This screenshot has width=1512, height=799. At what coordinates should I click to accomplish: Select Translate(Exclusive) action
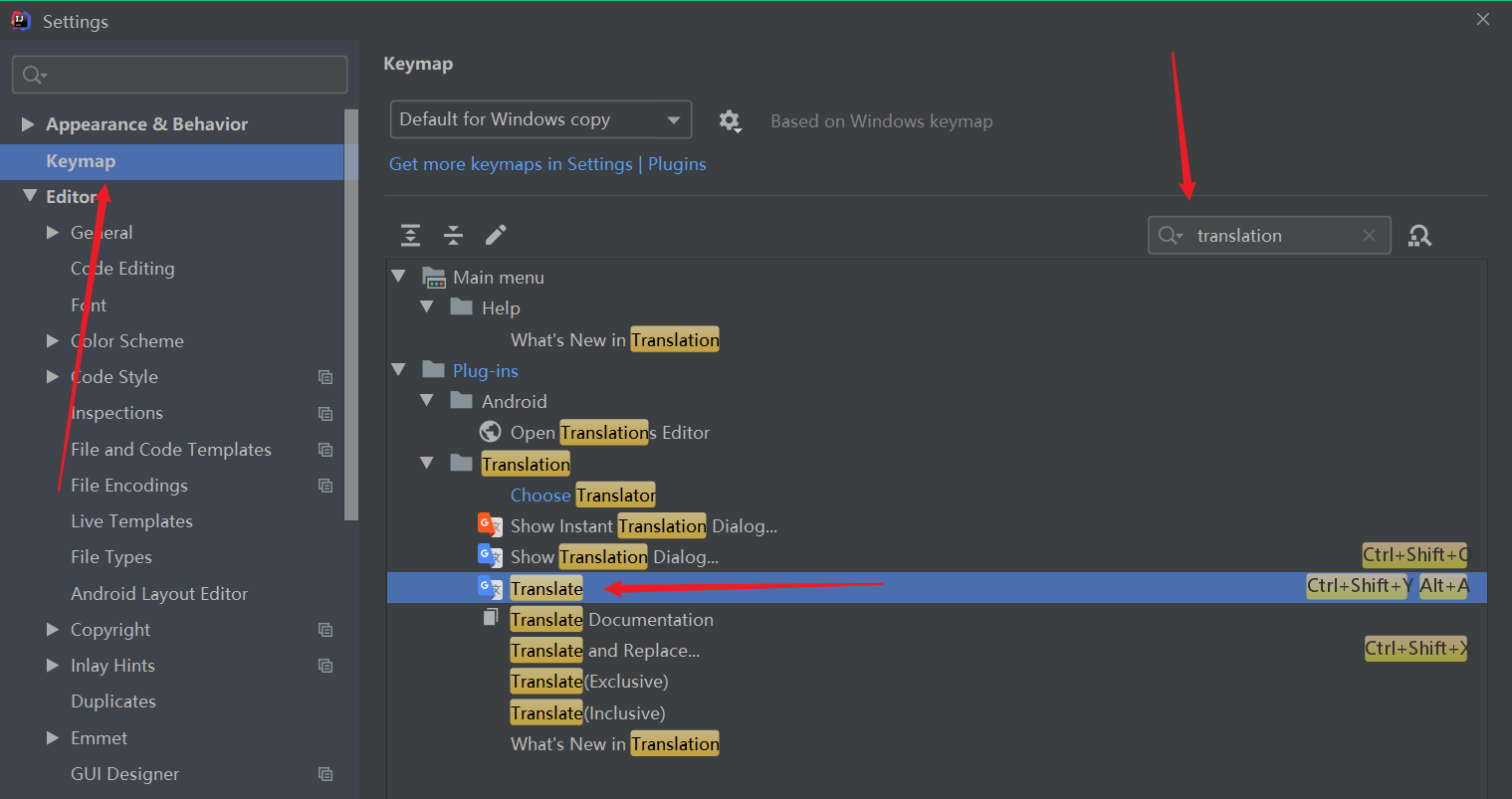point(589,682)
